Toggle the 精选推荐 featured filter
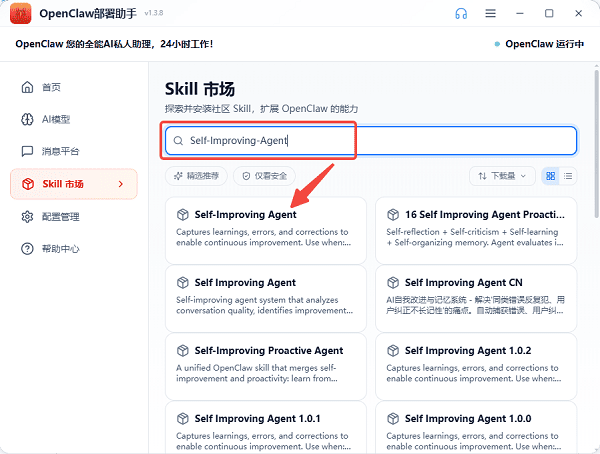 coord(196,176)
